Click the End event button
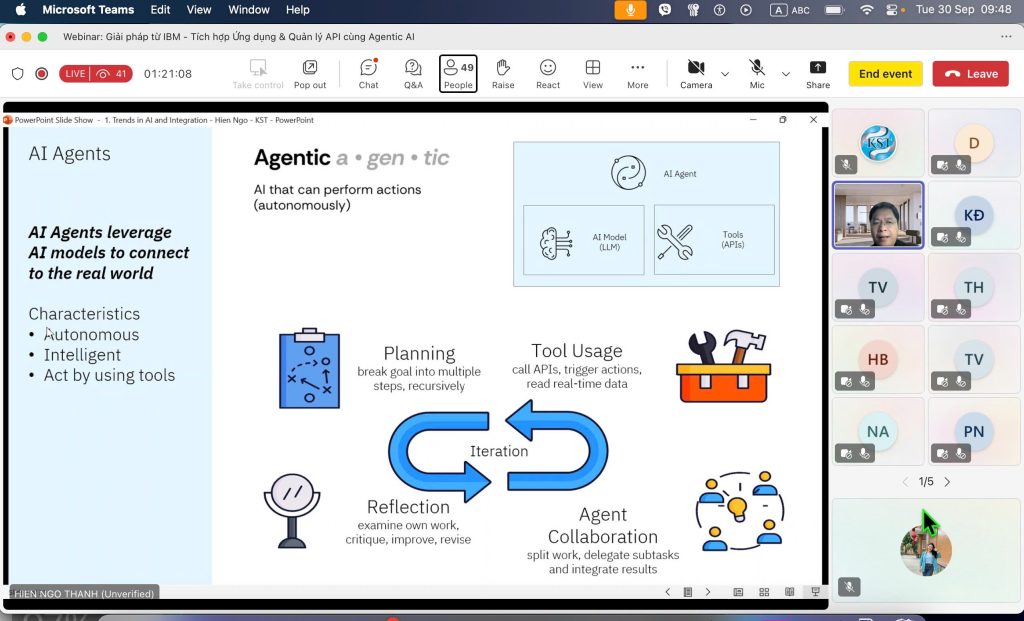Image resolution: width=1024 pixels, height=621 pixels. 885,74
